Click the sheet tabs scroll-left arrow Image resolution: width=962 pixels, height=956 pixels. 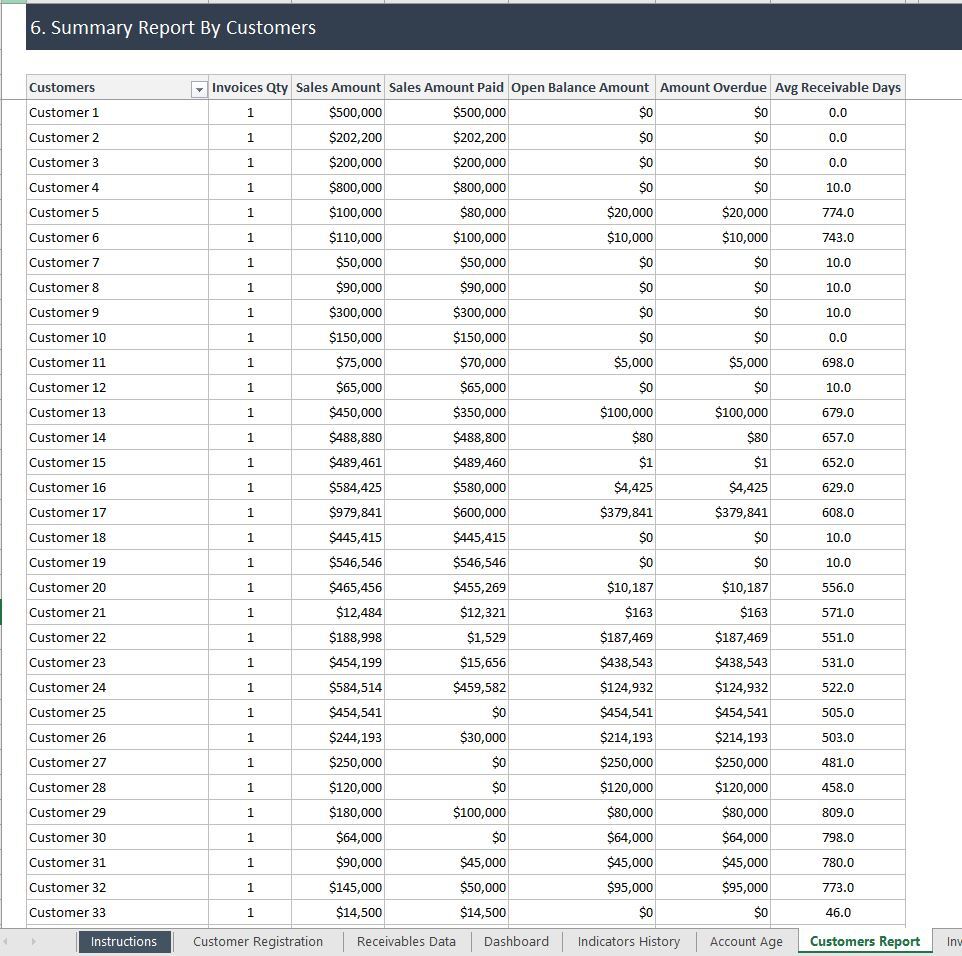click(x=6, y=941)
